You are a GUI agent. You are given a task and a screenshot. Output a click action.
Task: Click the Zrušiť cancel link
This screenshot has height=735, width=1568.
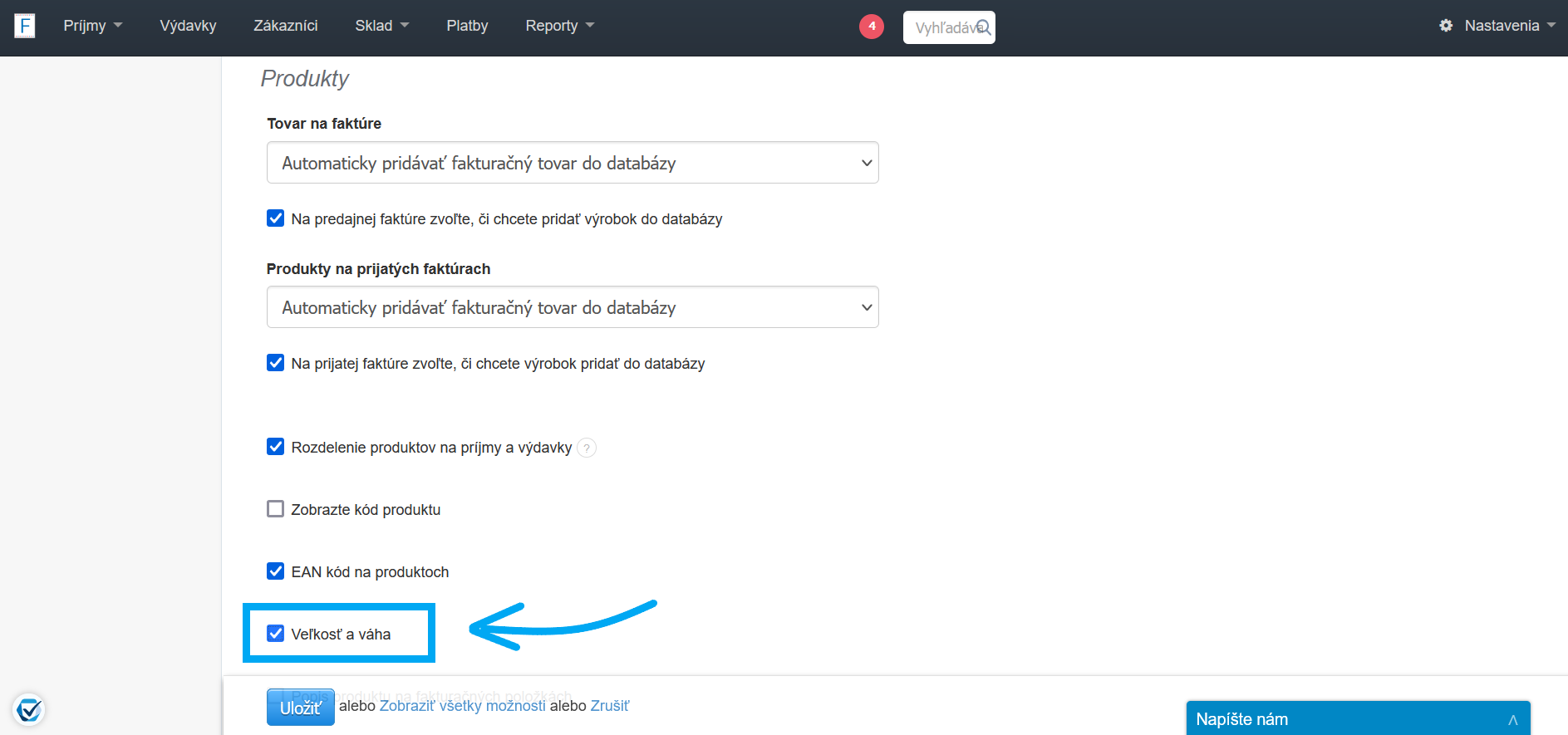[610, 706]
